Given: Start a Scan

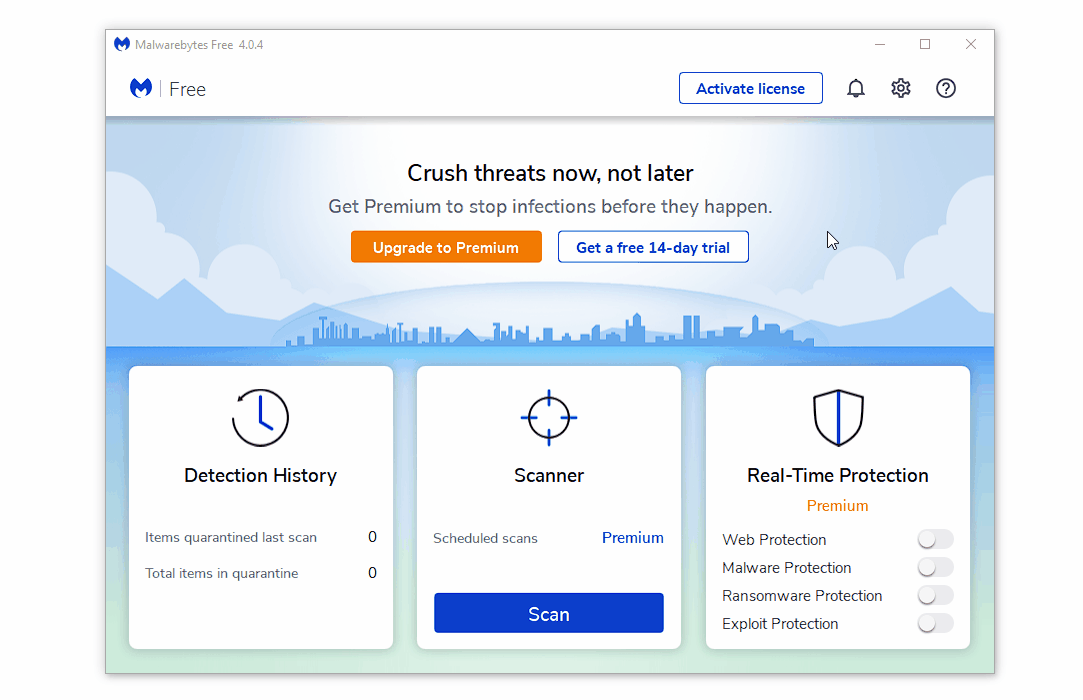Looking at the screenshot, I should [x=548, y=612].
